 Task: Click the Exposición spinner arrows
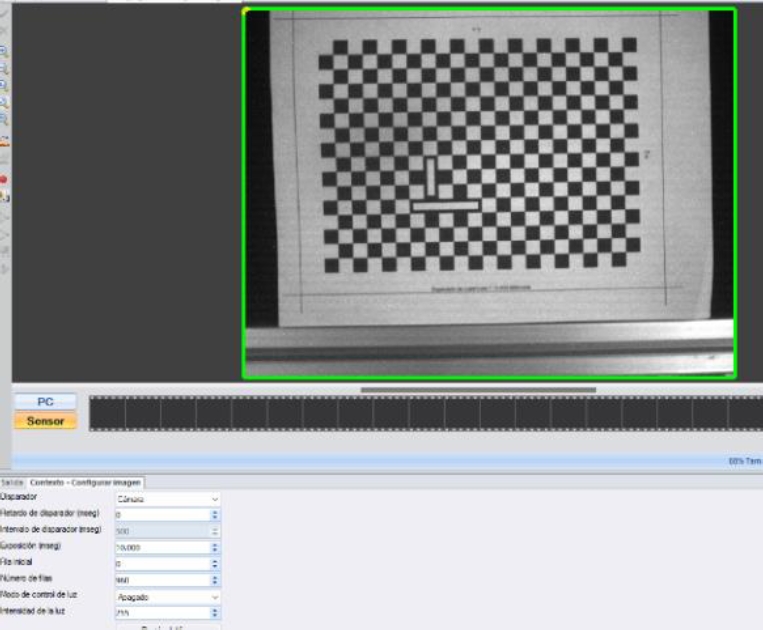pyautogui.click(x=214, y=548)
